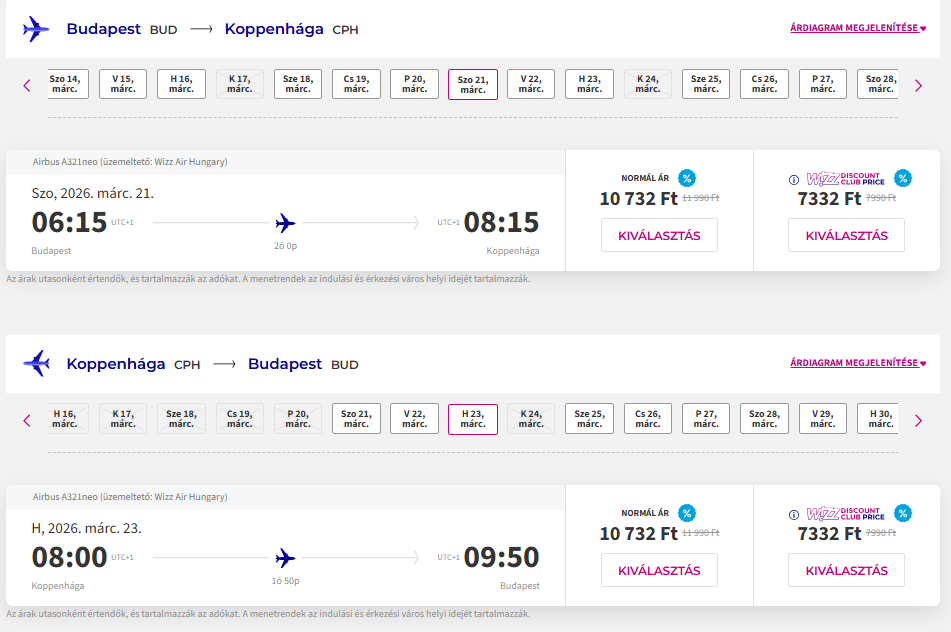Viewport: 951px width, 632px height.
Task: Select return date P 27, márc.
Action: point(706,419)
